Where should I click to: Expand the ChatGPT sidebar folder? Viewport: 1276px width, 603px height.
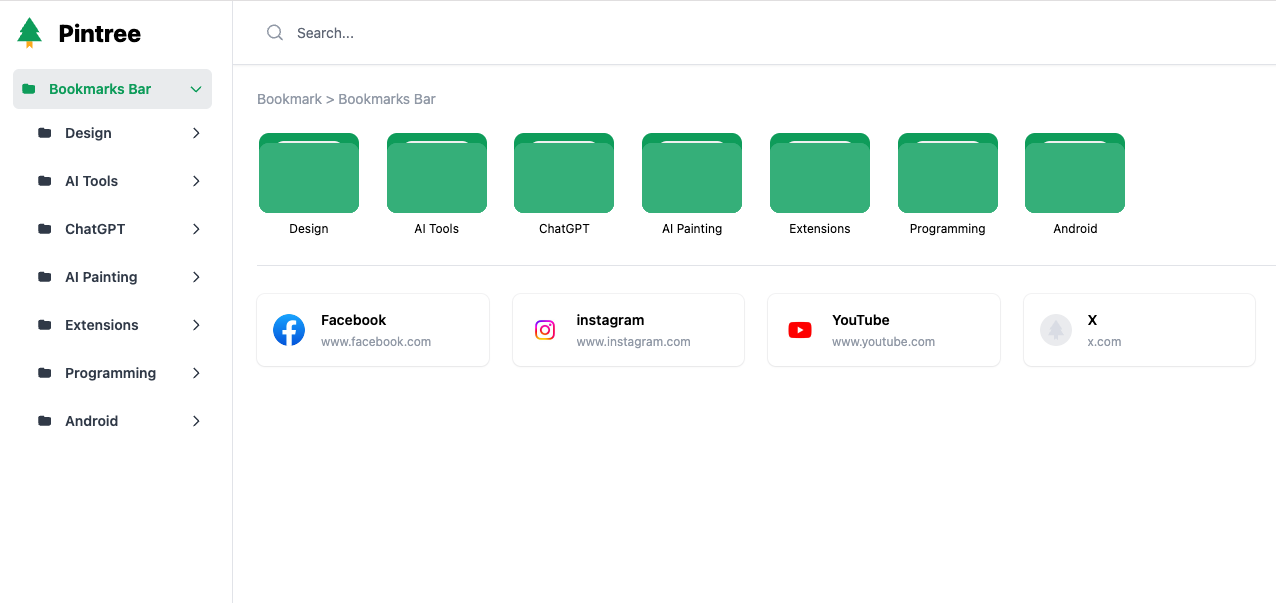click(x=196, y=229)
